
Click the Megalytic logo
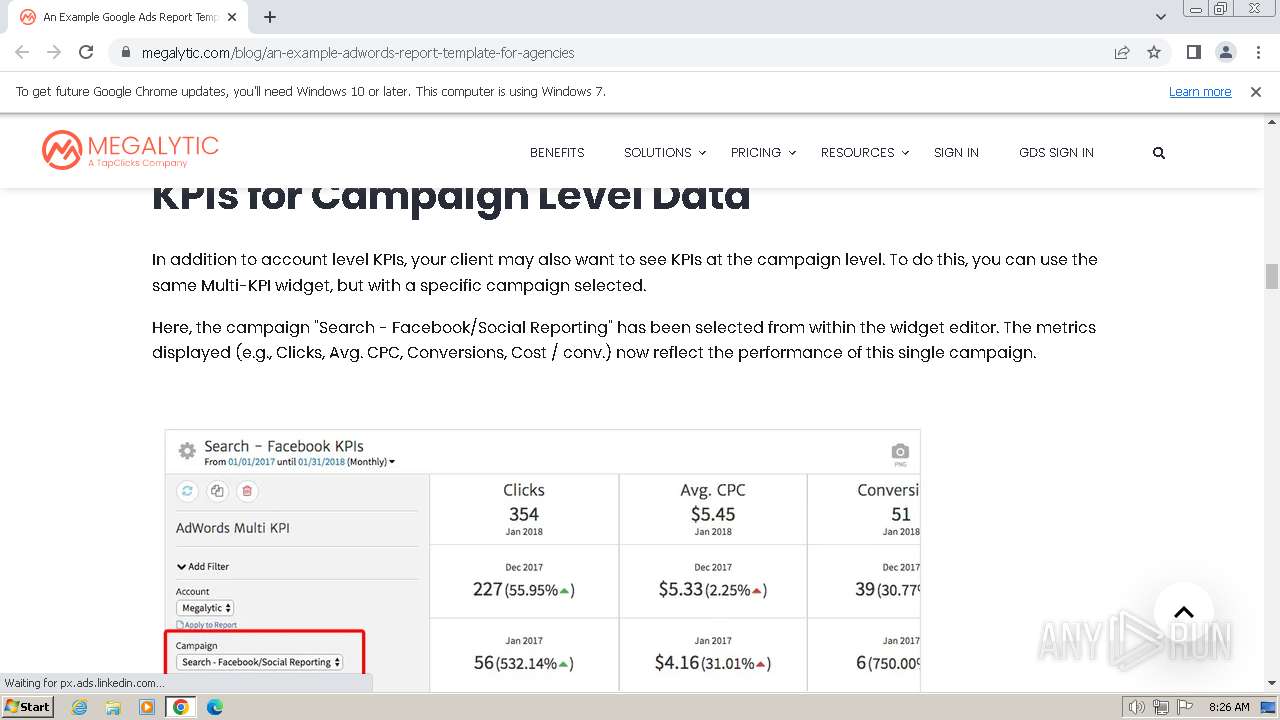130,150
